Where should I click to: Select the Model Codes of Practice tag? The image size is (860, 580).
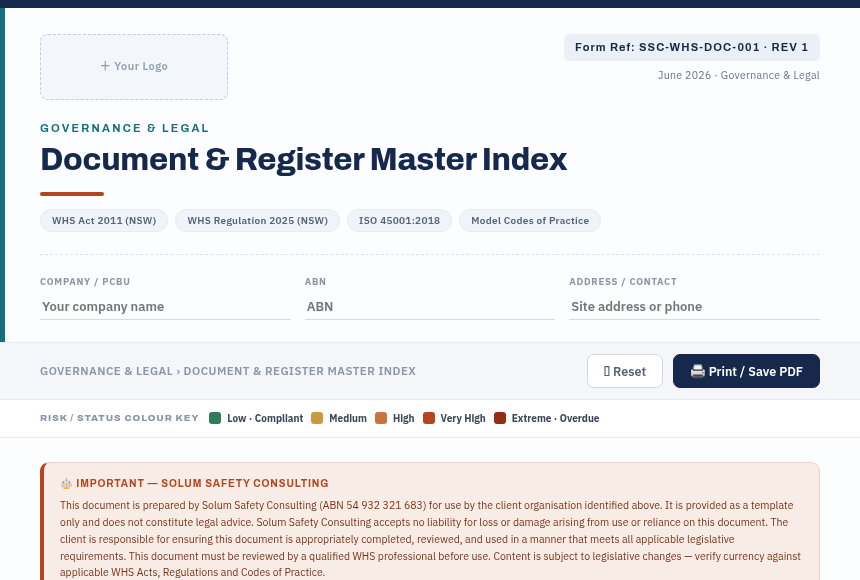click(530, 221)
